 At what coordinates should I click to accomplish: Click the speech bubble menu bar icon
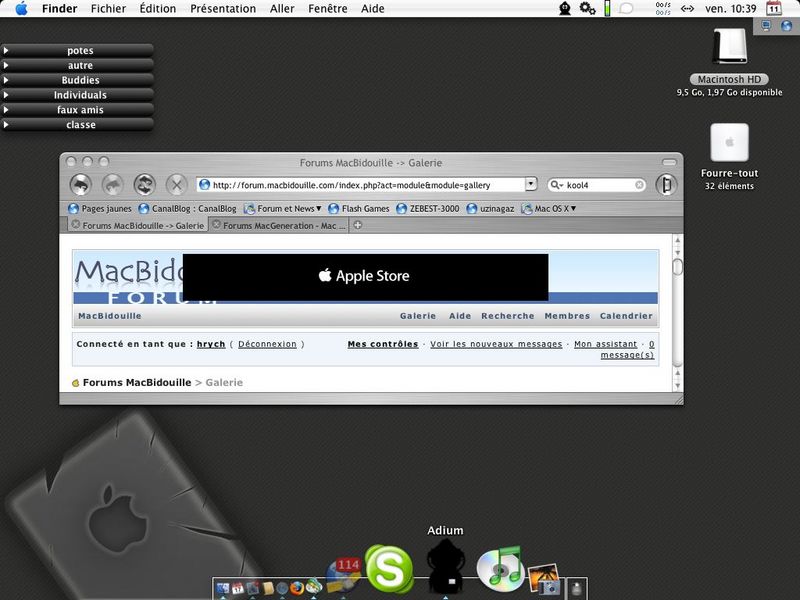626,9
